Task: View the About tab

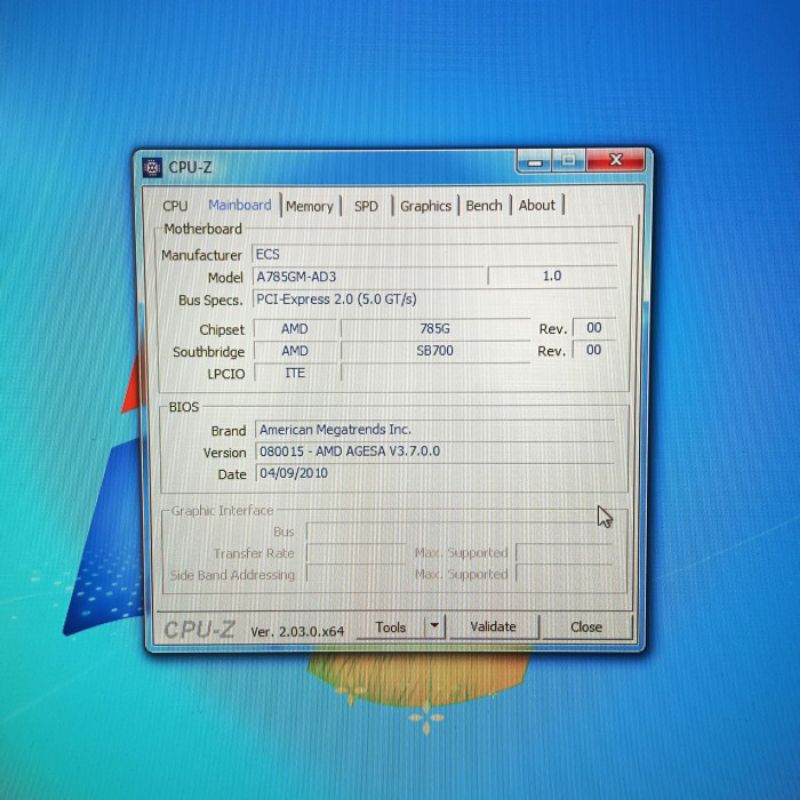Action: pyautogui.click(x=537, y=205)
